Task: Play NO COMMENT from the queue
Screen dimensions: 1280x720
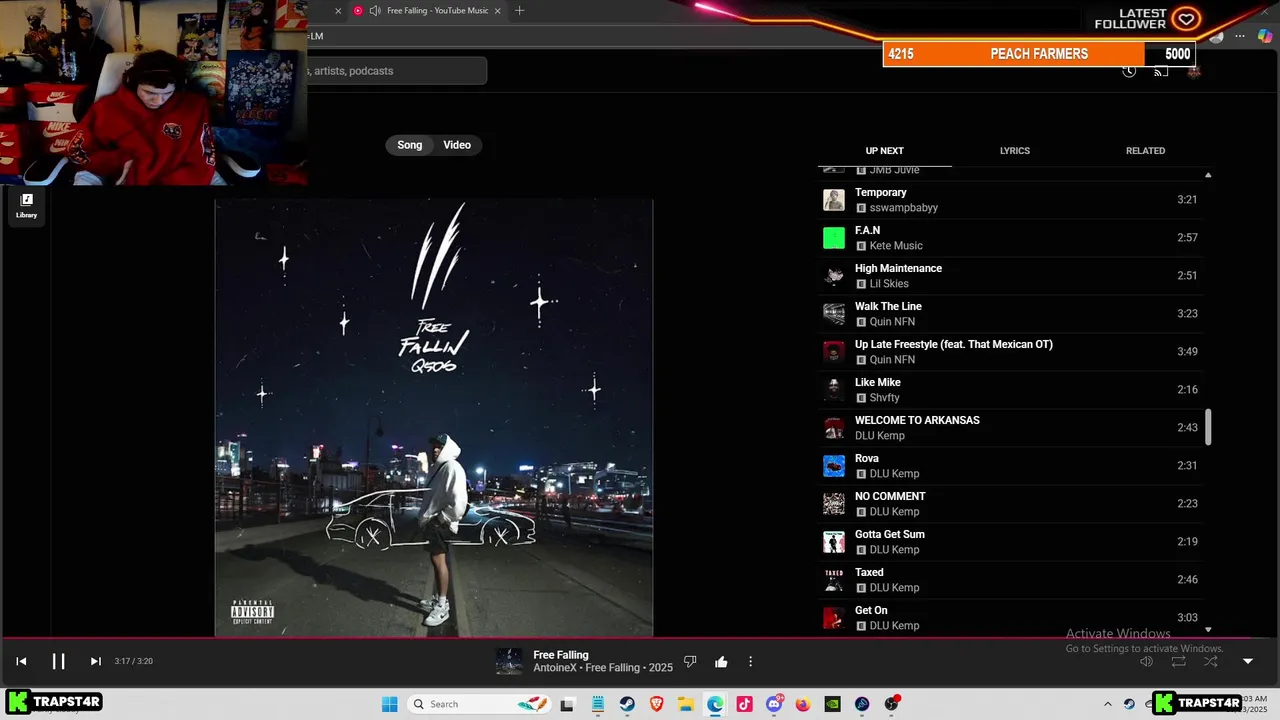Action: [1011, 504]
